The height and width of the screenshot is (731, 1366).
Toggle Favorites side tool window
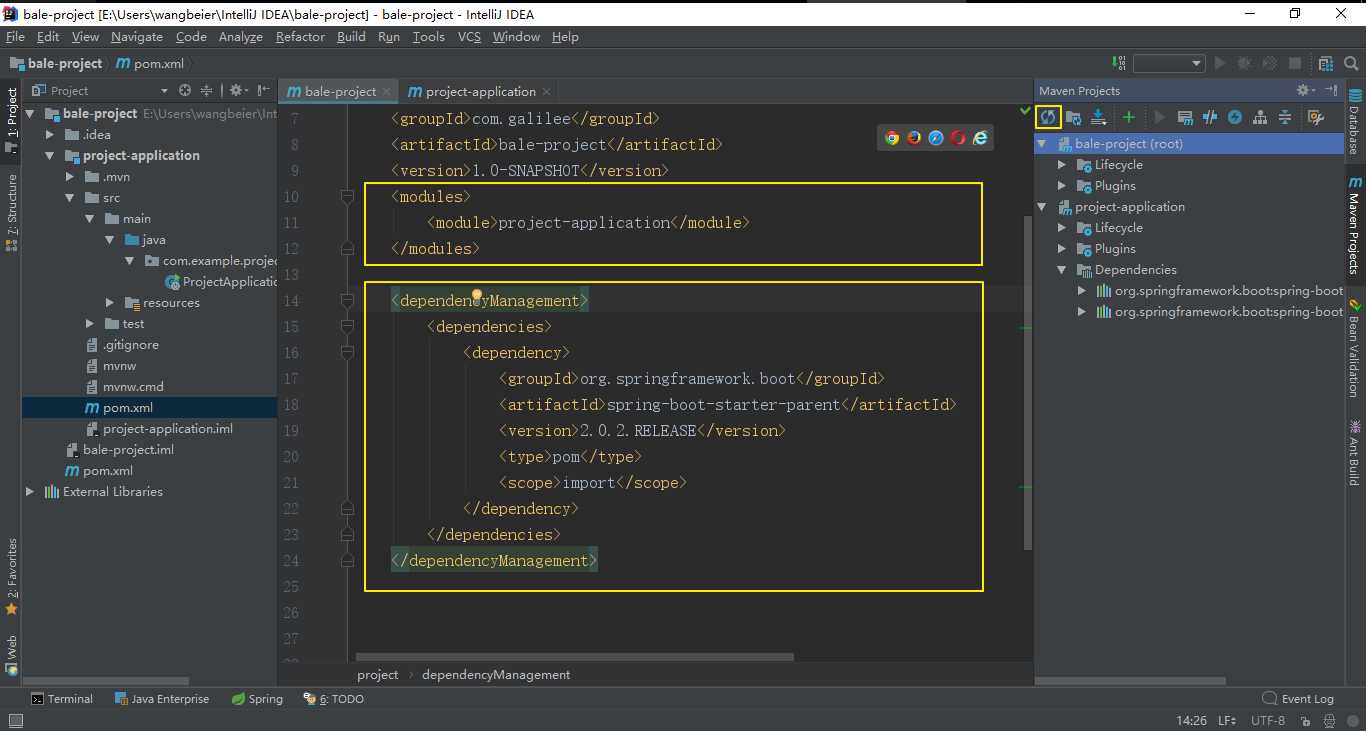click(x=11, y=575)
